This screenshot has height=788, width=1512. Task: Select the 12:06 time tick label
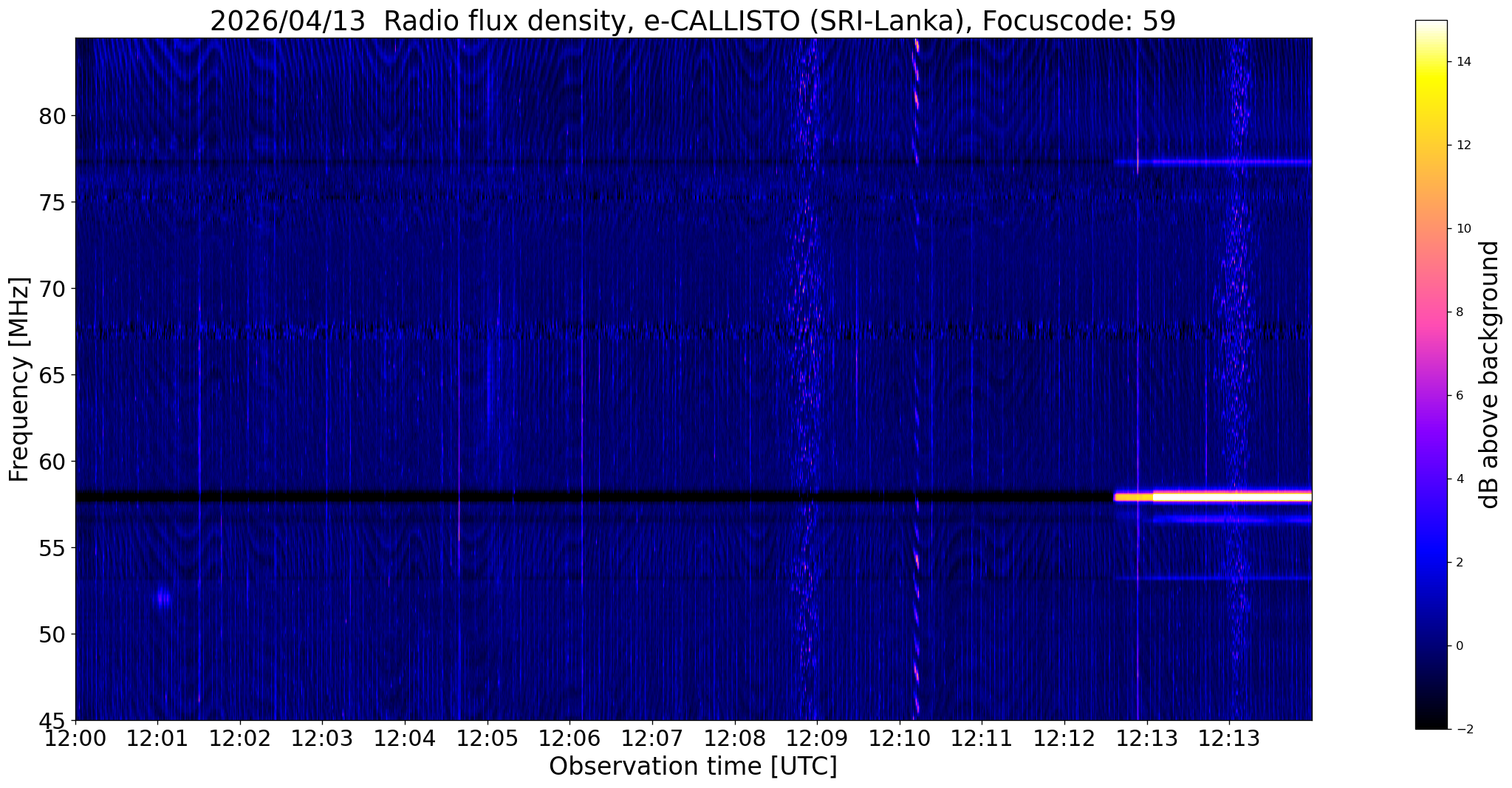coord(569,737)
